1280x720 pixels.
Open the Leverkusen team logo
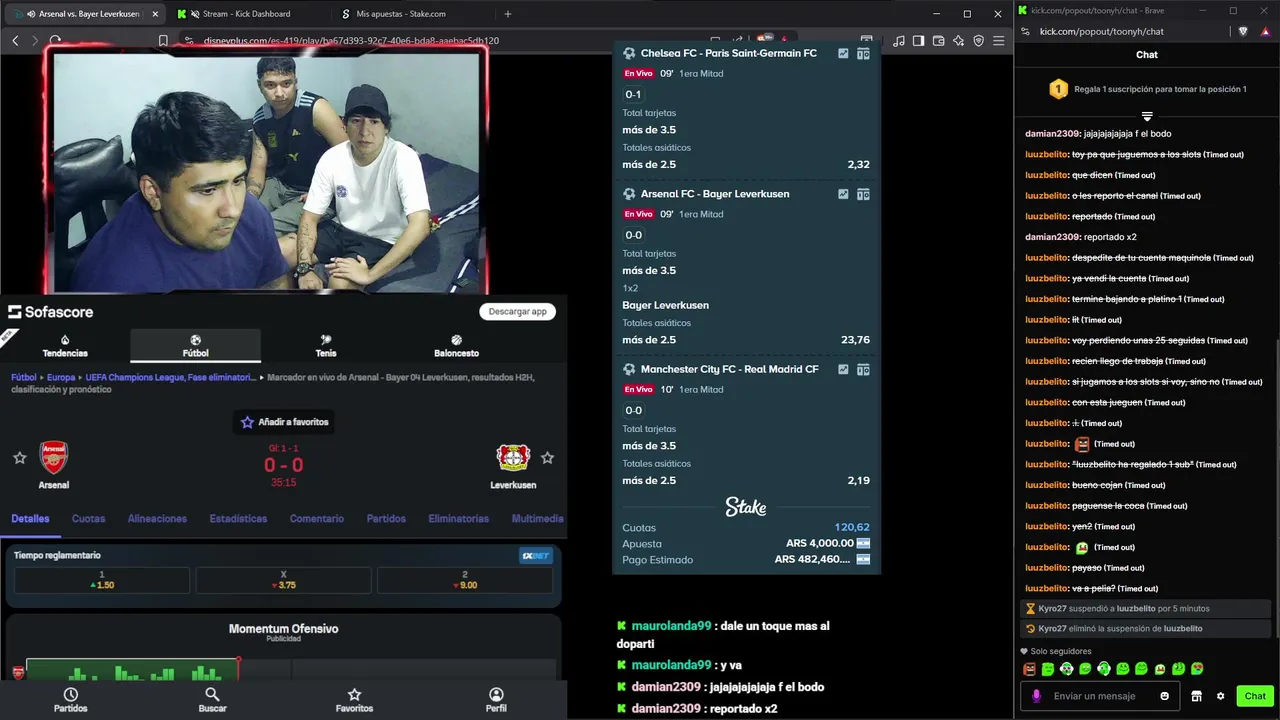coord(513,458)
